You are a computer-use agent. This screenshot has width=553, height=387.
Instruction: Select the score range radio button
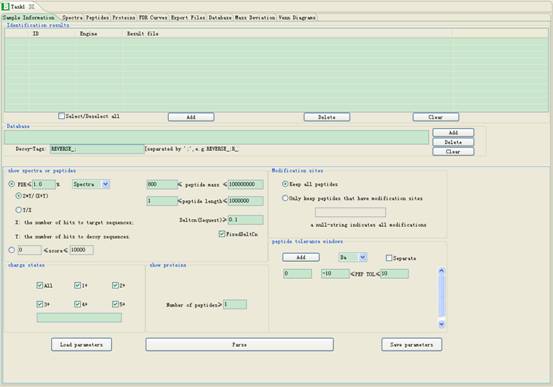coord(12,250)
